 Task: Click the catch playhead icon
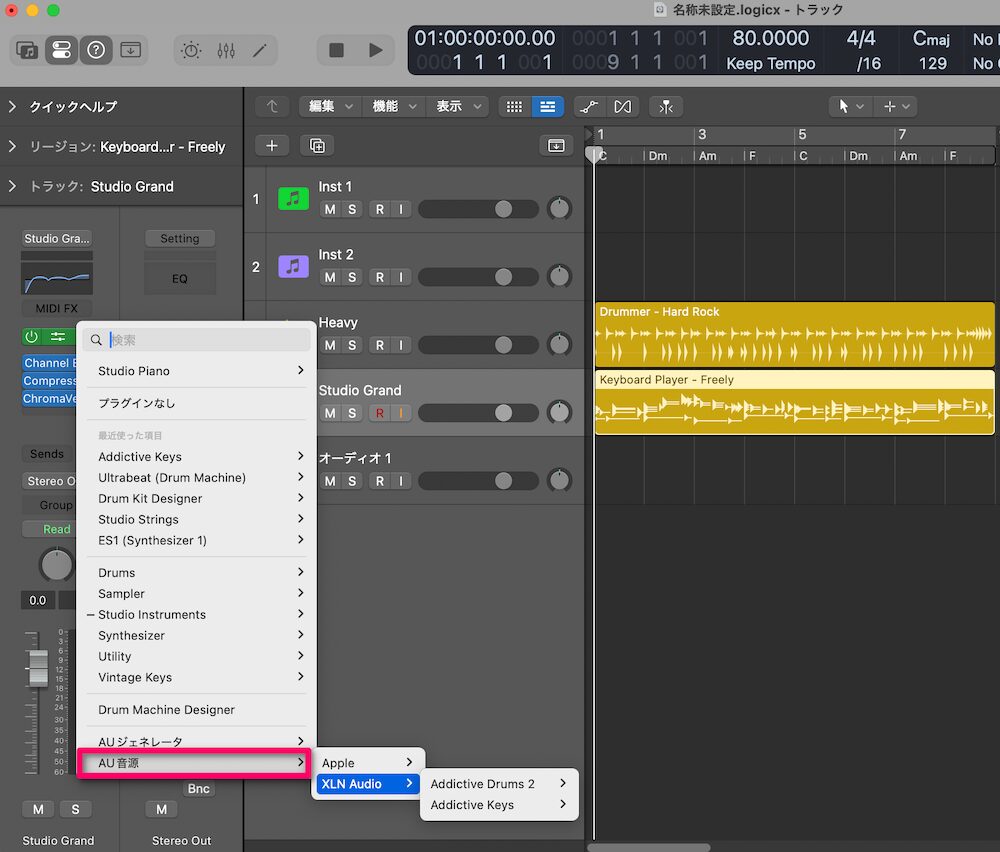coord(666,106)
